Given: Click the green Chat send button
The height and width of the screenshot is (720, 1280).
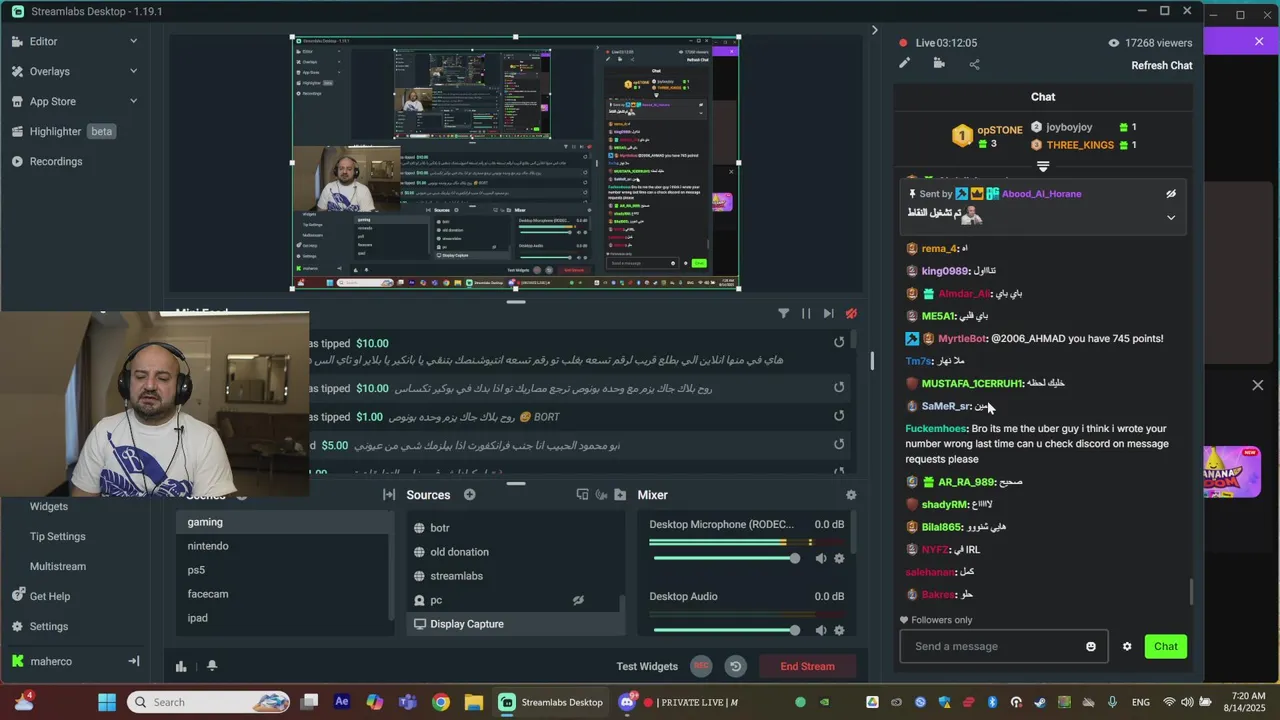Looking at the screenshot, I should coord(1166,646).
